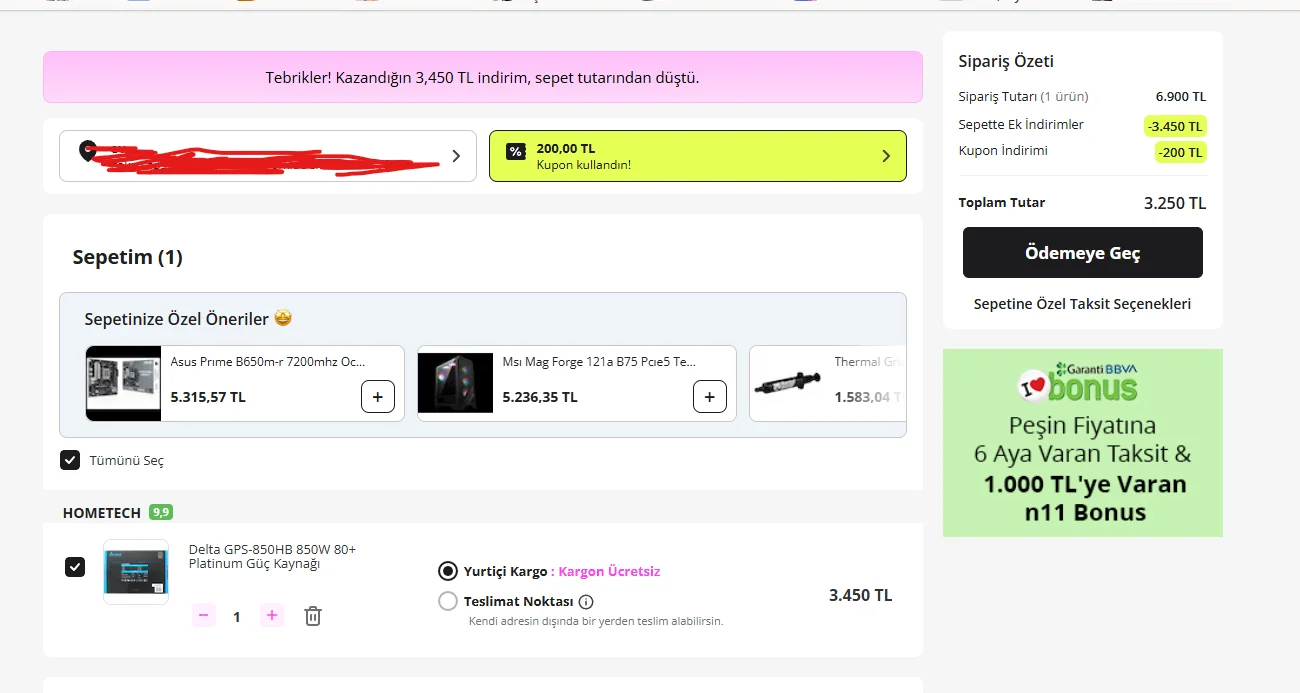The image size is (1300, 693).
Task: Click the Tebrikler discount notification banner
Action: 483,77
